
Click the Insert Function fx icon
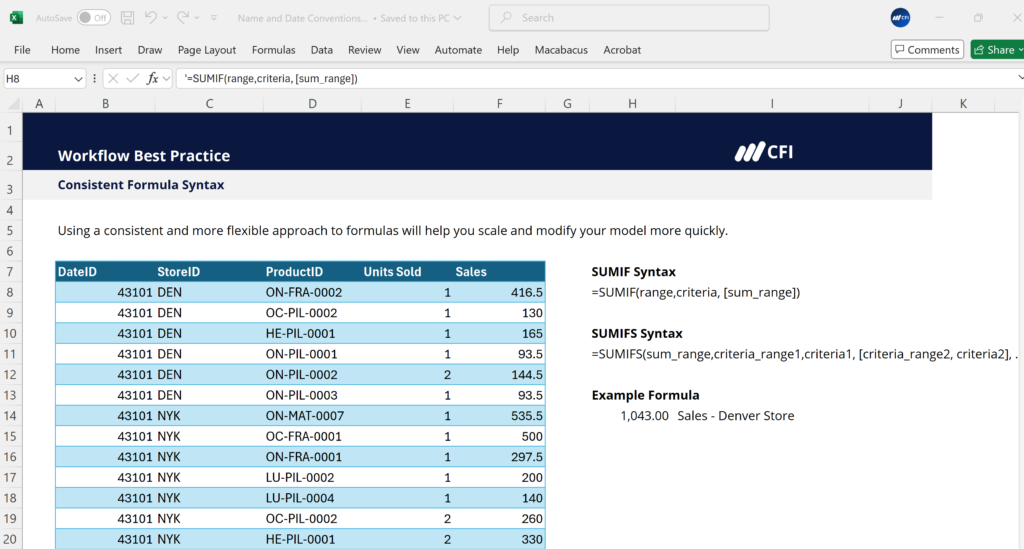[152, 78]
